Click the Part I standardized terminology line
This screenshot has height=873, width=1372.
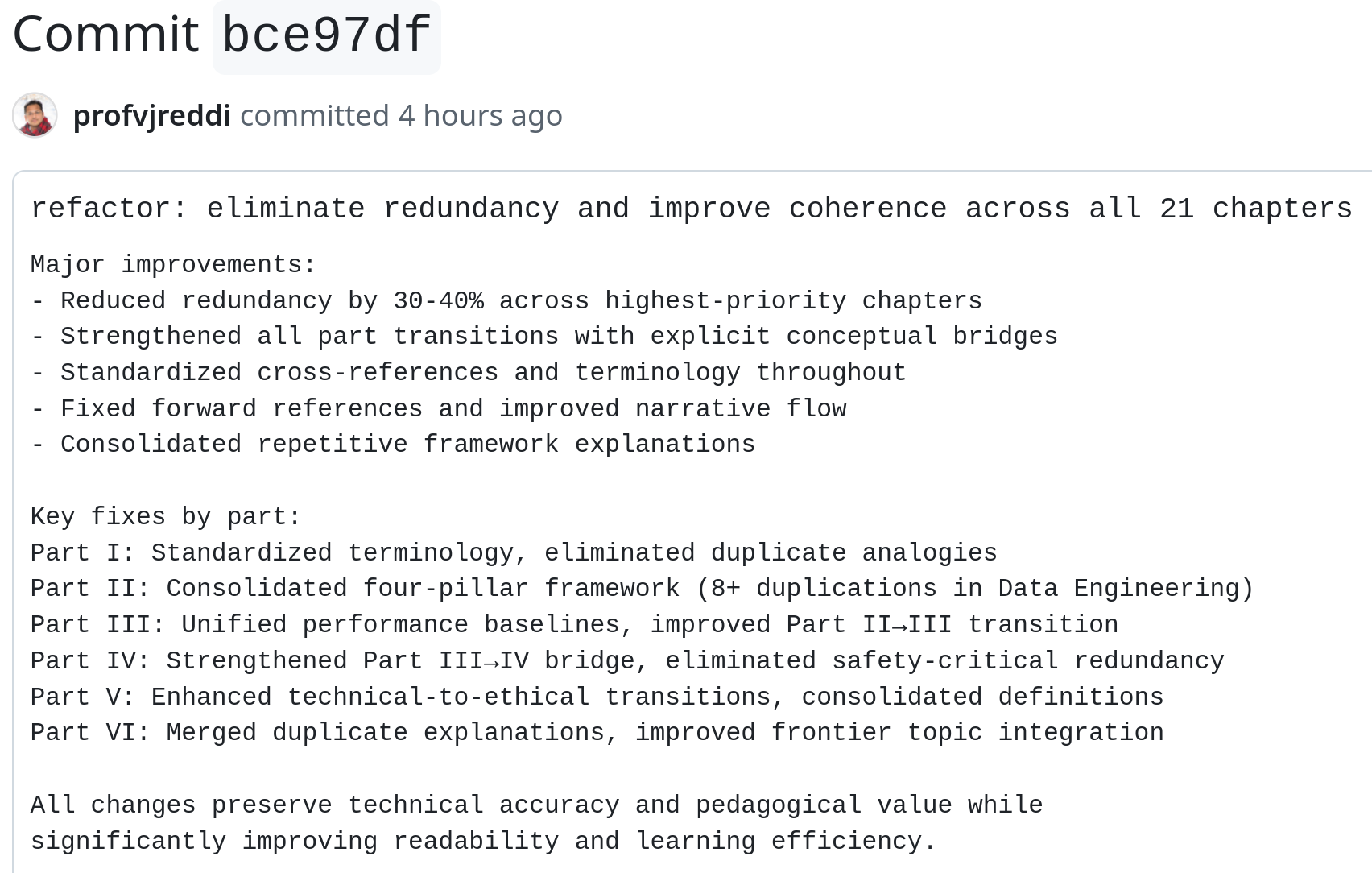click(x=514, y=553)
